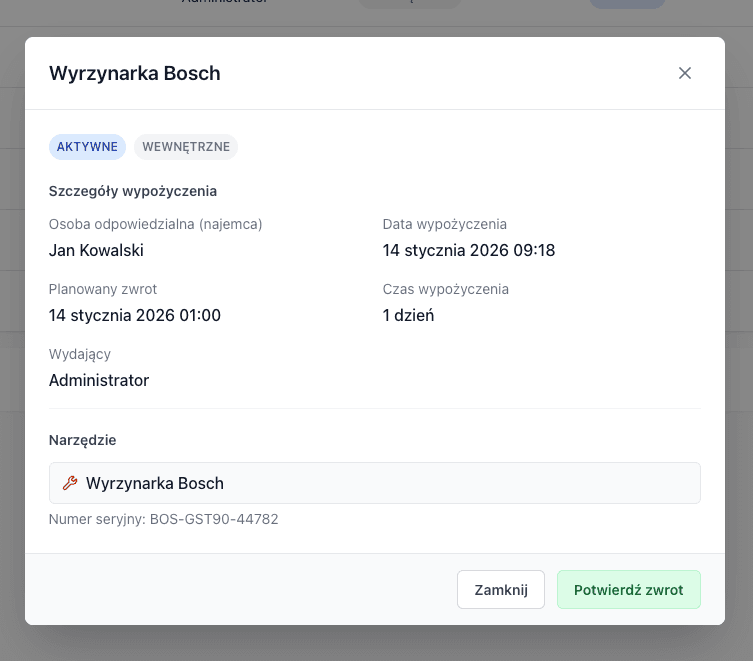Click the Zamknij button

[500, 589]
